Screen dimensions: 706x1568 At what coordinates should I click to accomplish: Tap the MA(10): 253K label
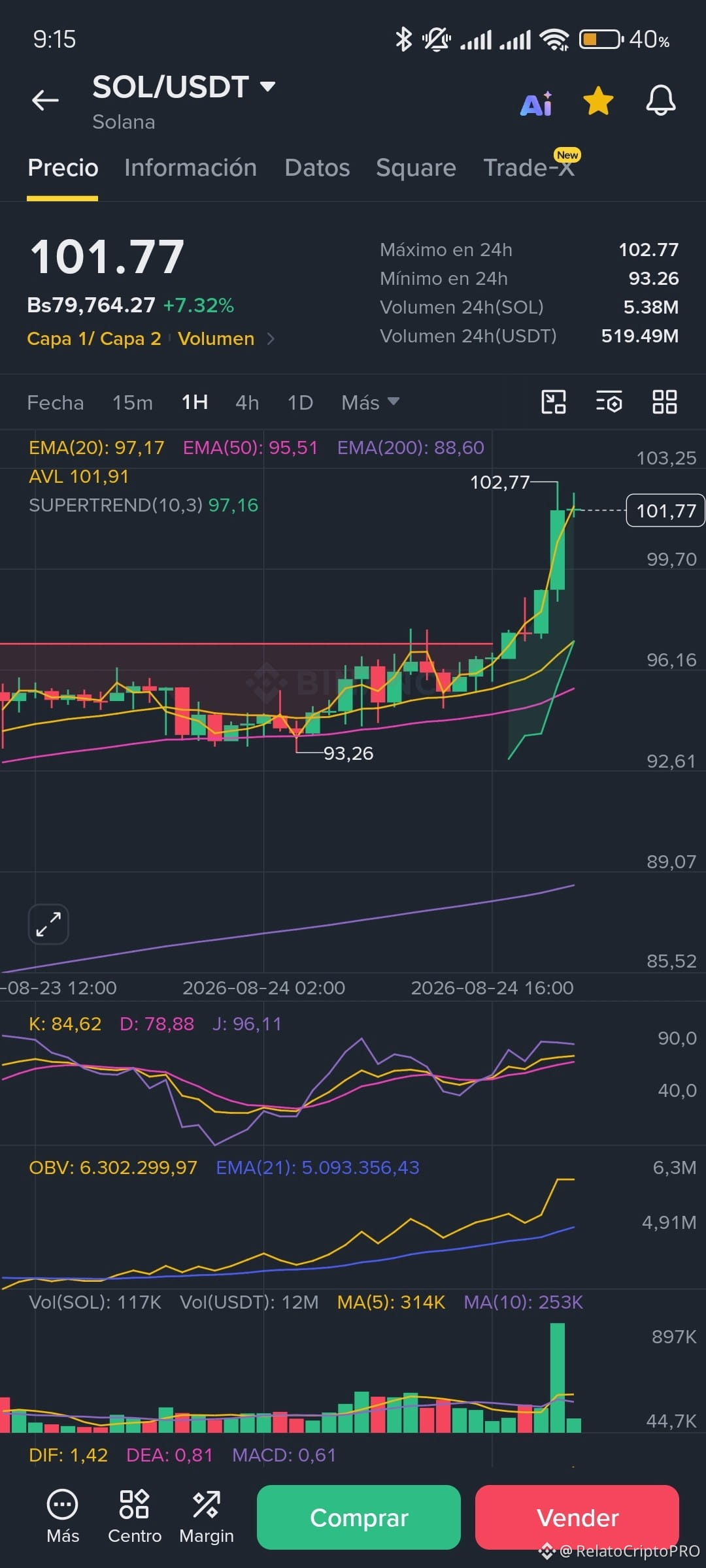(523, 1302)
